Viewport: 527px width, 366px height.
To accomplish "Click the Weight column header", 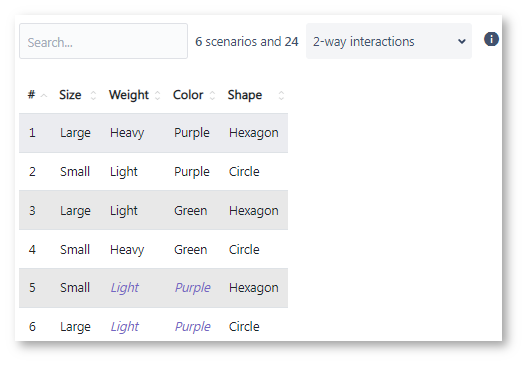I will [129, 95].
